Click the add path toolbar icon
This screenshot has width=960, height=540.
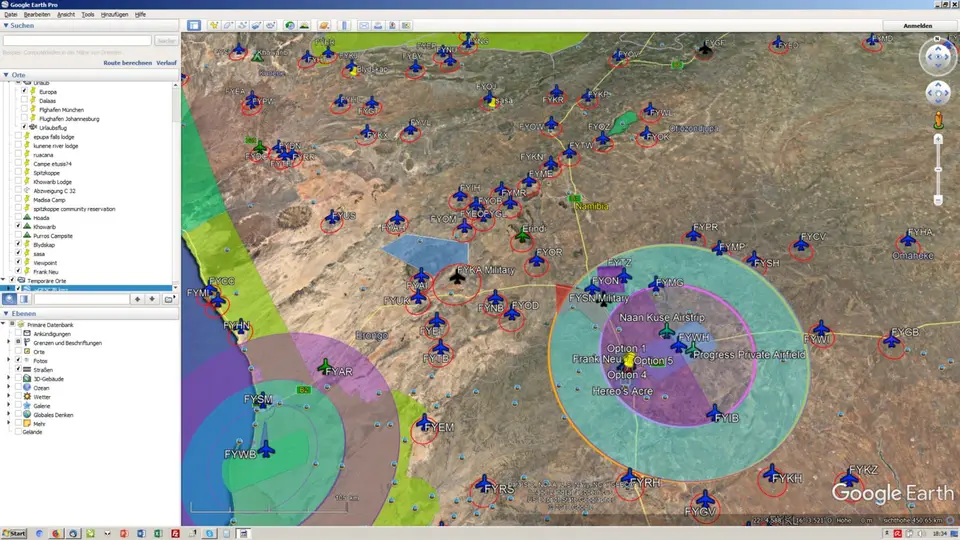242,25
